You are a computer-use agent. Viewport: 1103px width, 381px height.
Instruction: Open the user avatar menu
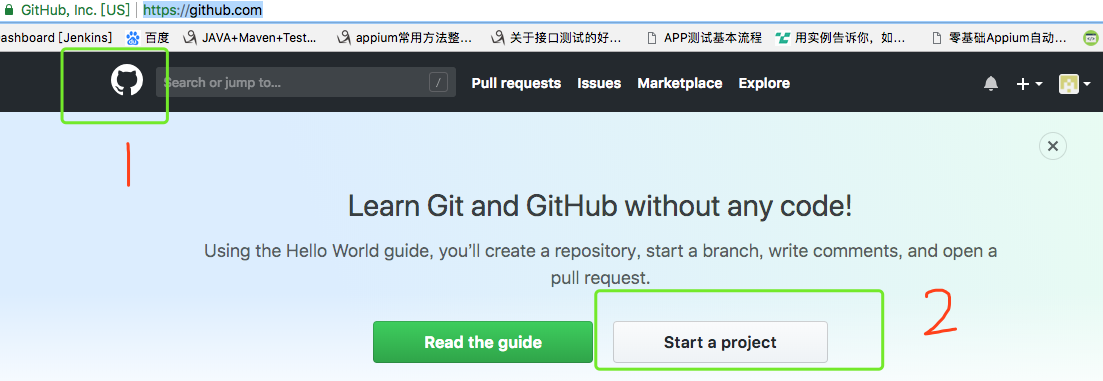tap(1074, 84)
